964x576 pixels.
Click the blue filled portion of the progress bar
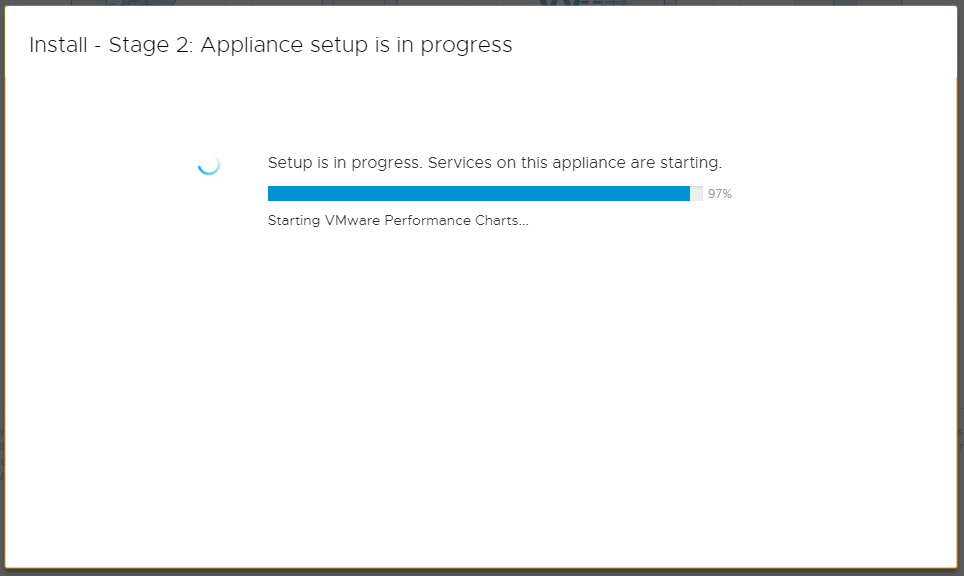coord(478,194)
